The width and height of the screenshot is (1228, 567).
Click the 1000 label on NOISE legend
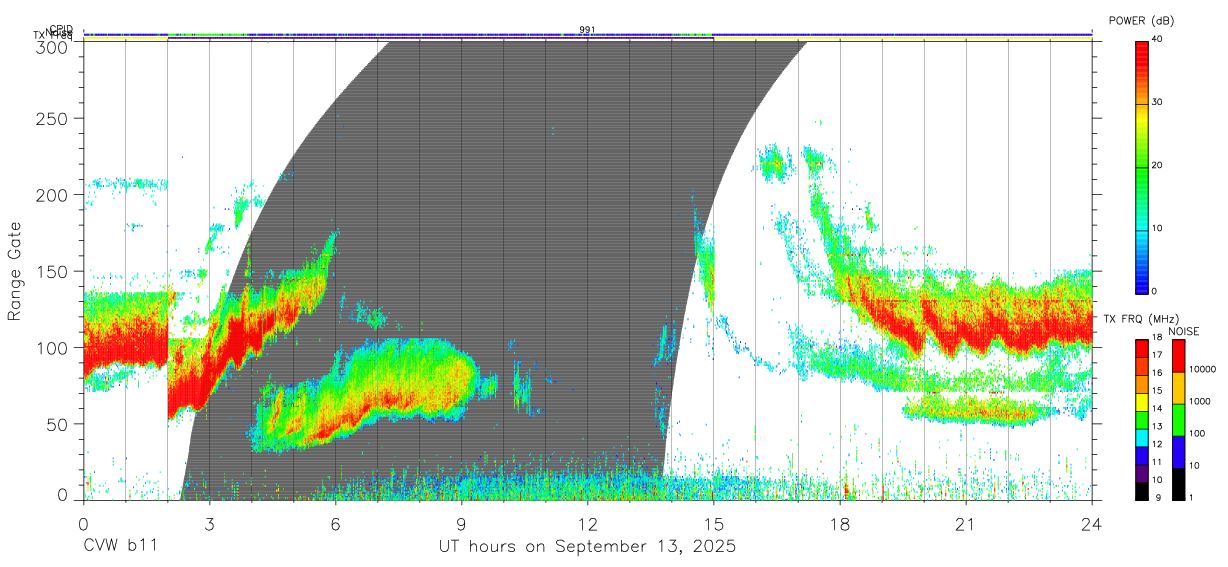point(1199,401)
